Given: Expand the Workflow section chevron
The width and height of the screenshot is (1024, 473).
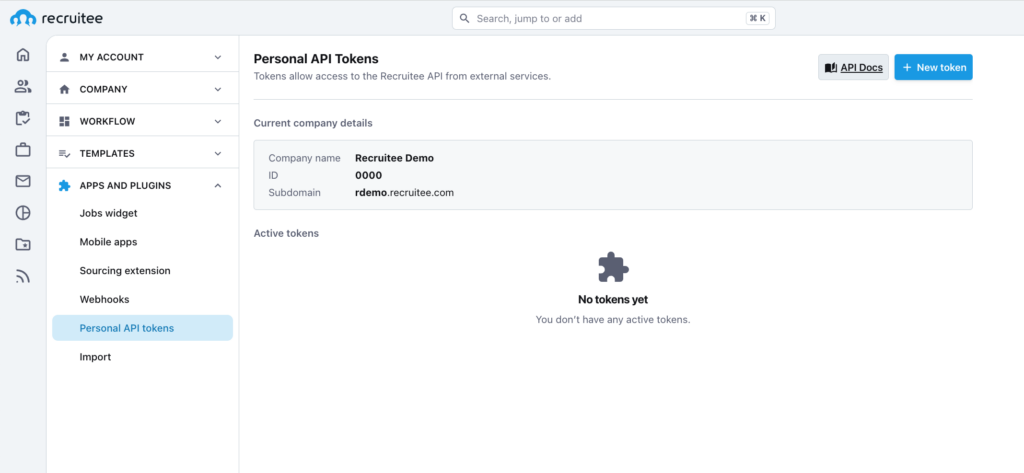Looking at the screenshot, I should click(218, 122).
